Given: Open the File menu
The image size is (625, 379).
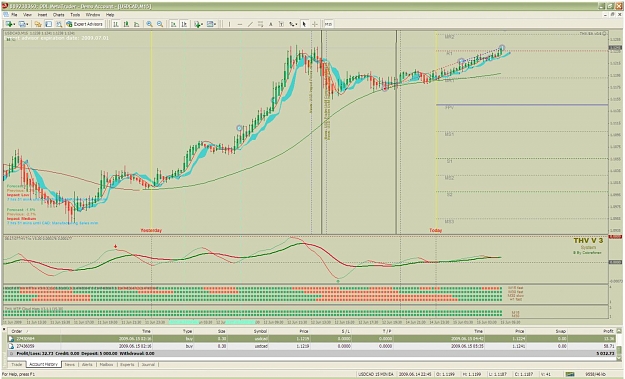Looking at the screenshot, I should (14, 15).
